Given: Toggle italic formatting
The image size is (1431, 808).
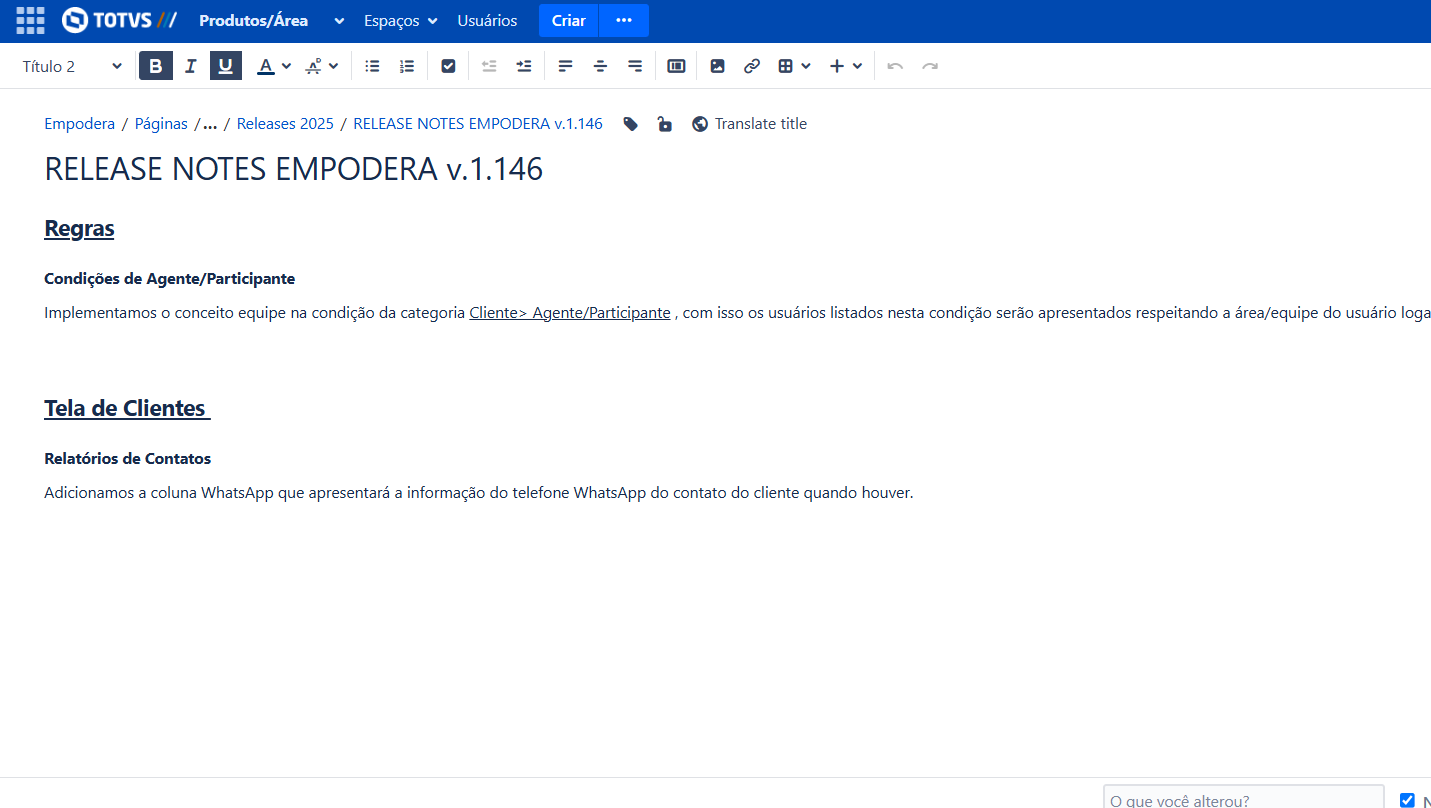Looking at the screenshot, I should [x=191, y=66].
